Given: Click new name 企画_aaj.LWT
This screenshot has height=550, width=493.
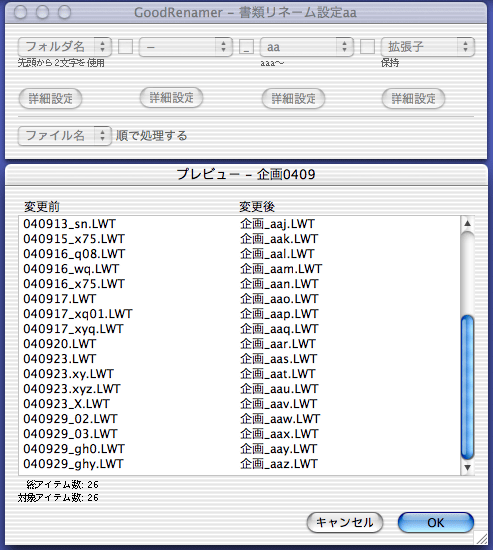Looking at the screenshot, I should pos(278,224).
